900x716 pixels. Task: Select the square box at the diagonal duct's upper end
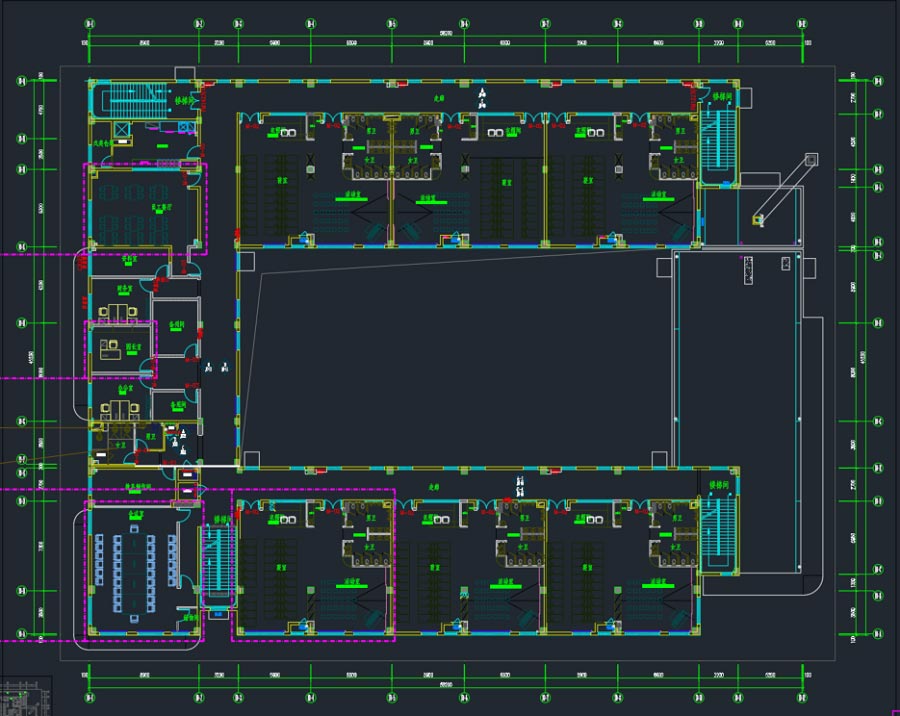[811, 159]
